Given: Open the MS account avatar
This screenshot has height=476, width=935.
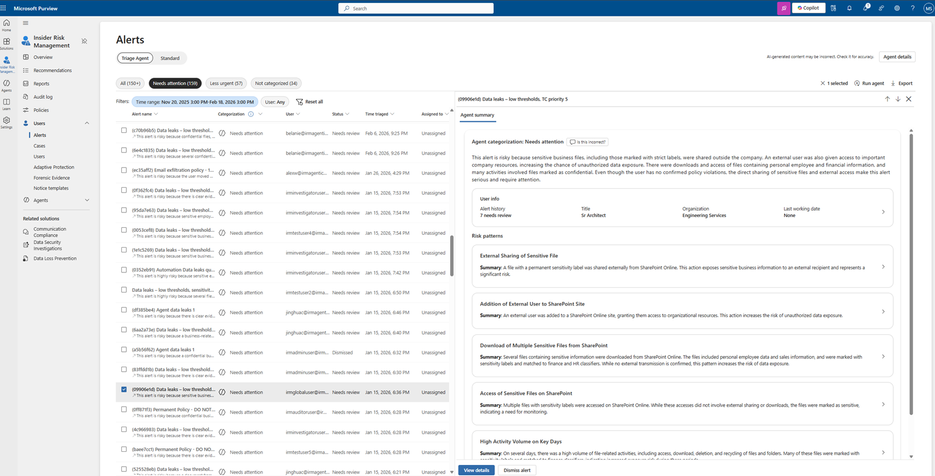Looking at the screenshot, I should click(x=928, y=8).
